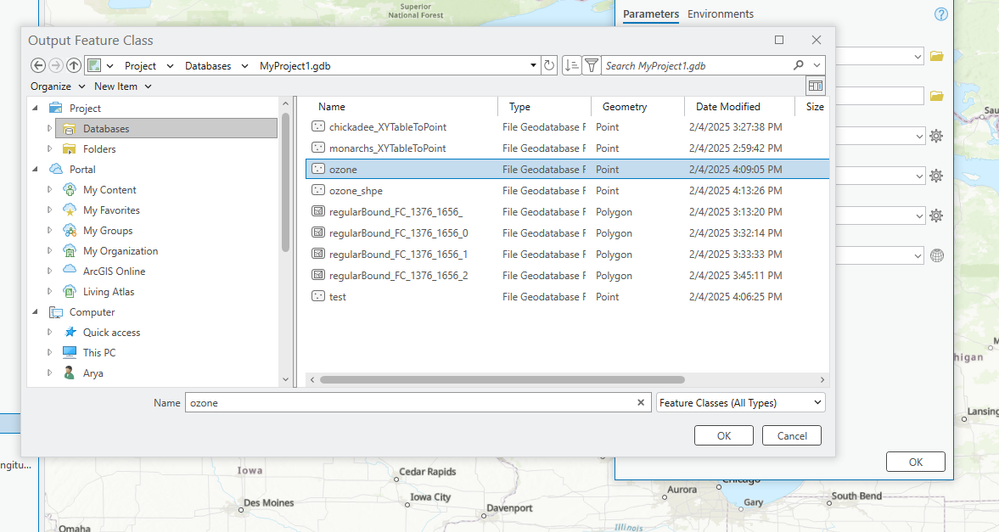Image resolution: width=999 pixels, height=532 pixels.
Task: Click the top browse folder icon
Action: click(x=937, y=56)
